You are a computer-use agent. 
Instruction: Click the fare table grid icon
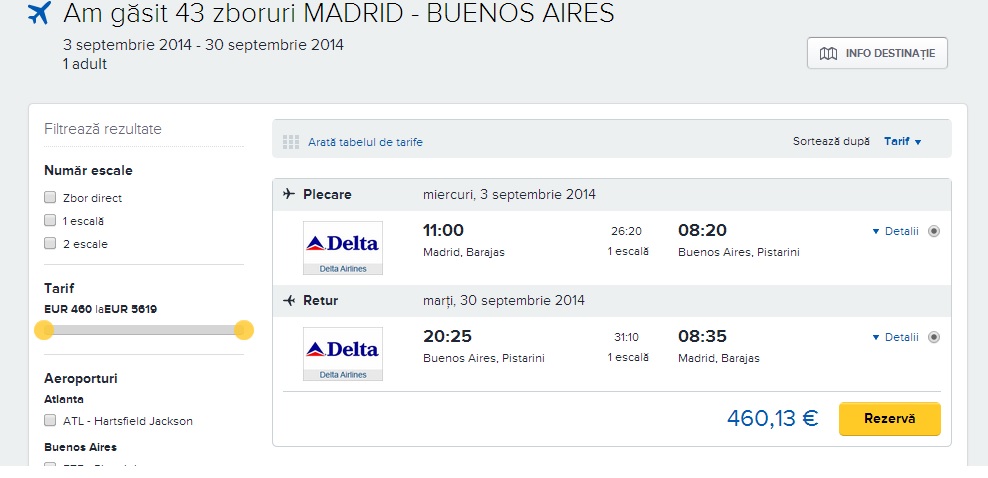click(x=290, y=142)
